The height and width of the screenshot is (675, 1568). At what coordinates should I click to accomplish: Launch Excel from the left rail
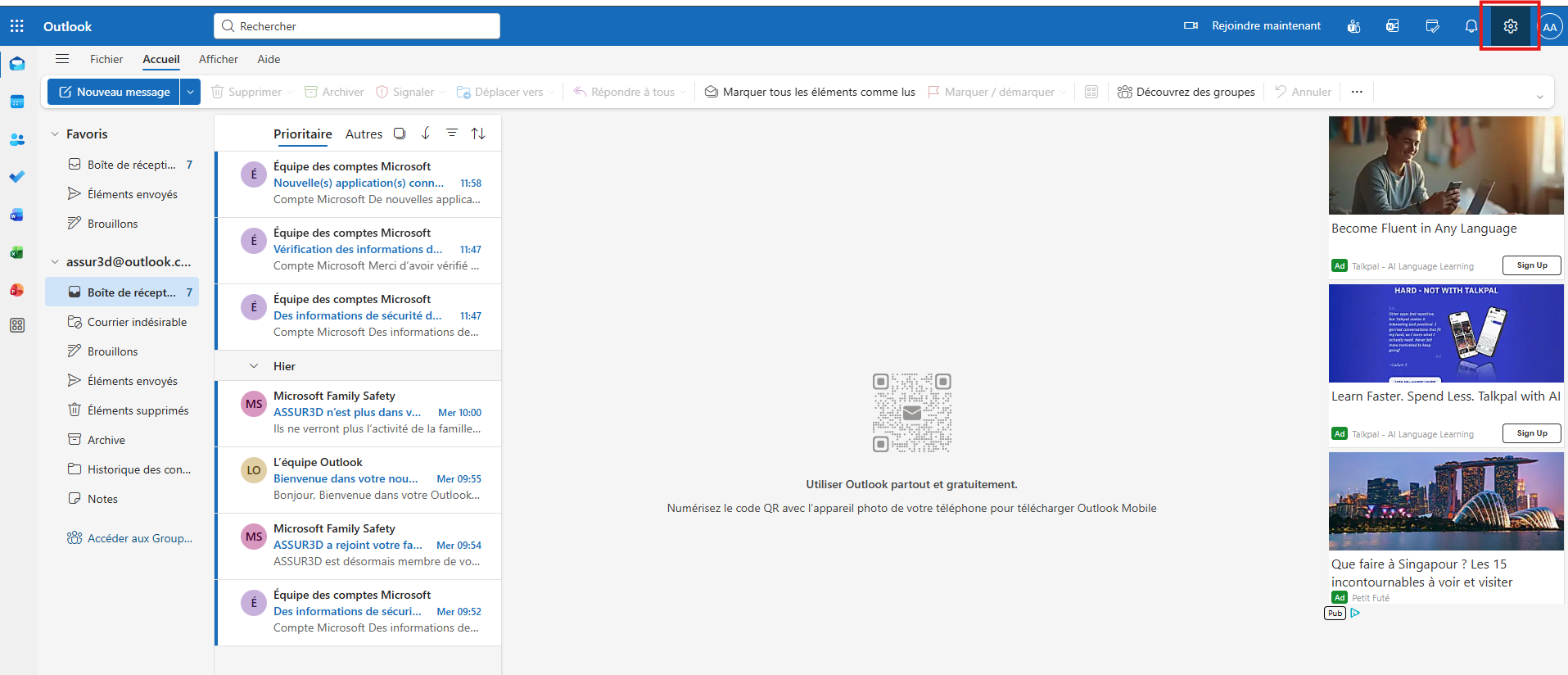click(x=17, y=252)
